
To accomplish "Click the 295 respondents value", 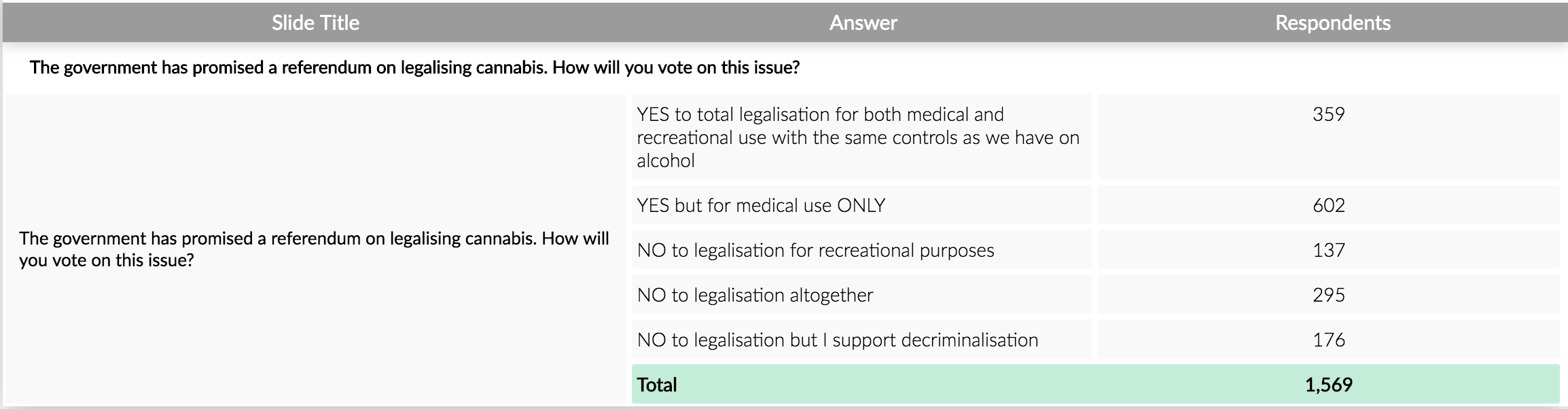I will point(1328,295).
